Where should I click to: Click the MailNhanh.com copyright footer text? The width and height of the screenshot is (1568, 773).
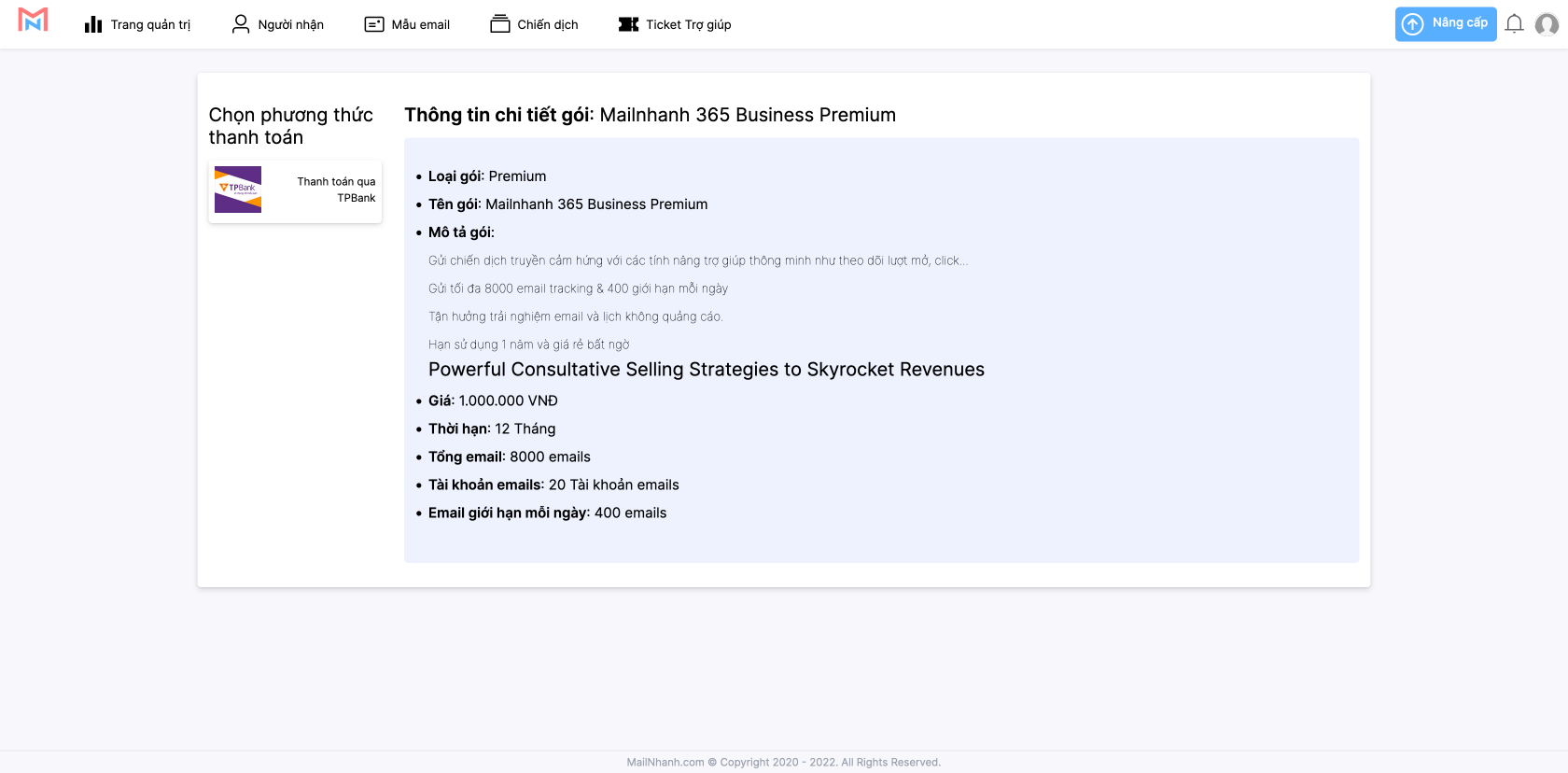783,762
